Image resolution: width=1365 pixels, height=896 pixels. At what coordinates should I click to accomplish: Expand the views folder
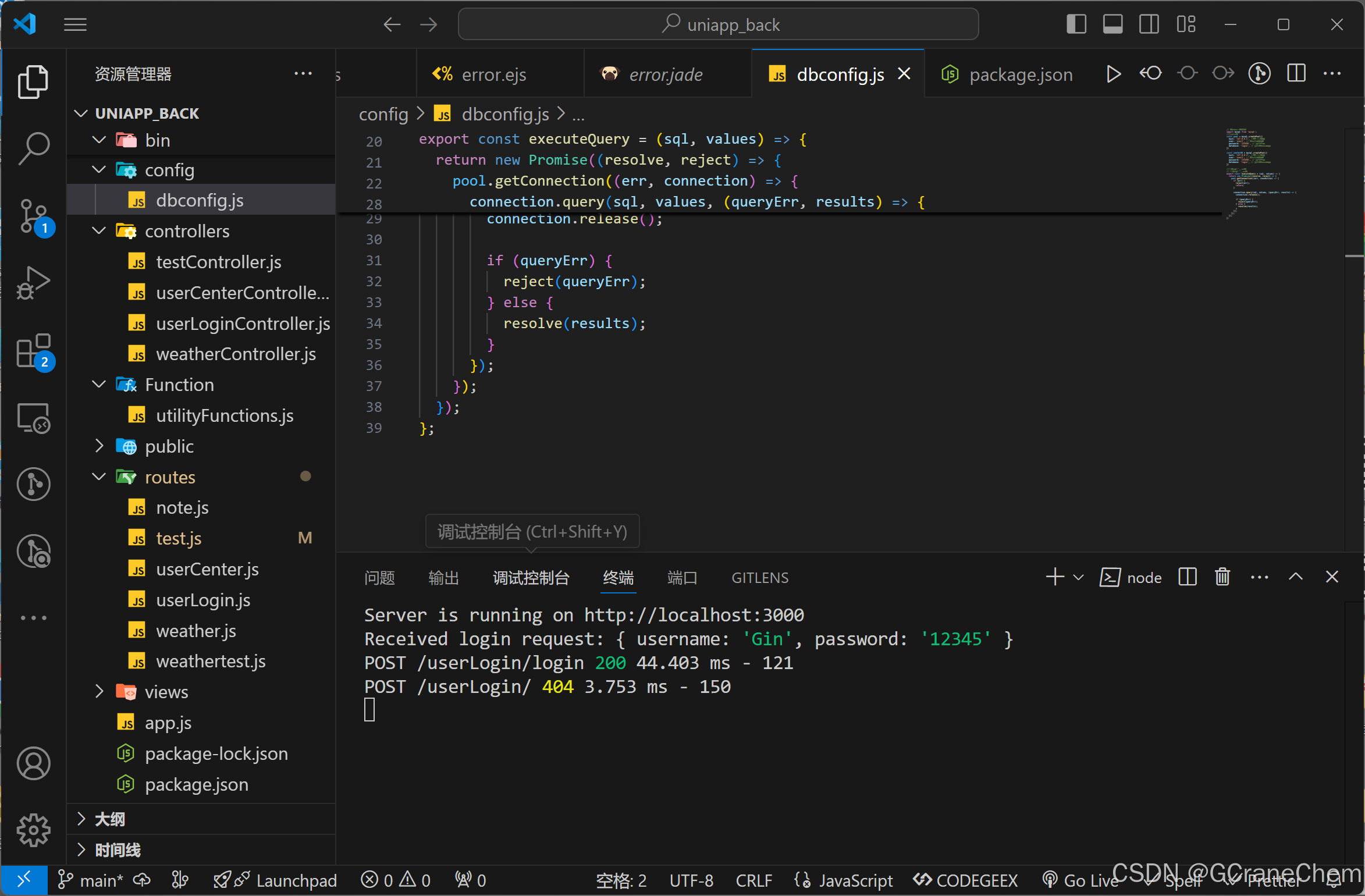[99, 692]
